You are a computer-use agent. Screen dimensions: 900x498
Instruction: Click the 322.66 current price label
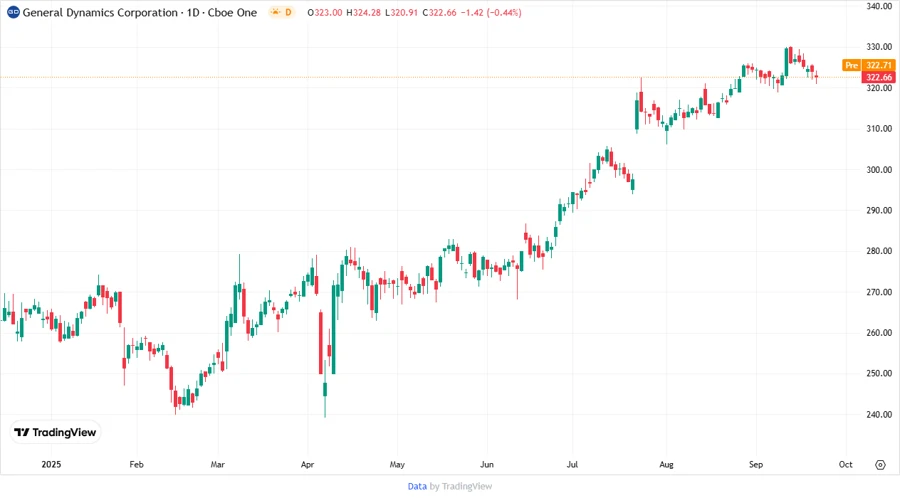click(878, 77)
